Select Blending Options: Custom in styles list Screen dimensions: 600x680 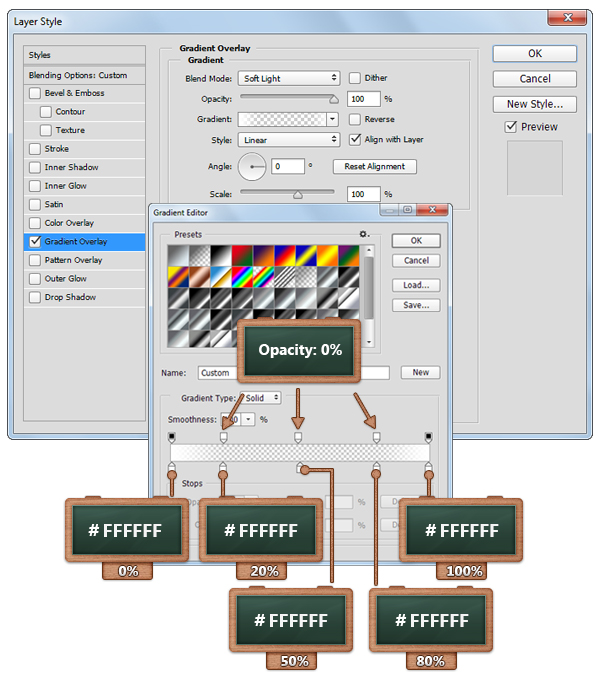coord(85,75)
